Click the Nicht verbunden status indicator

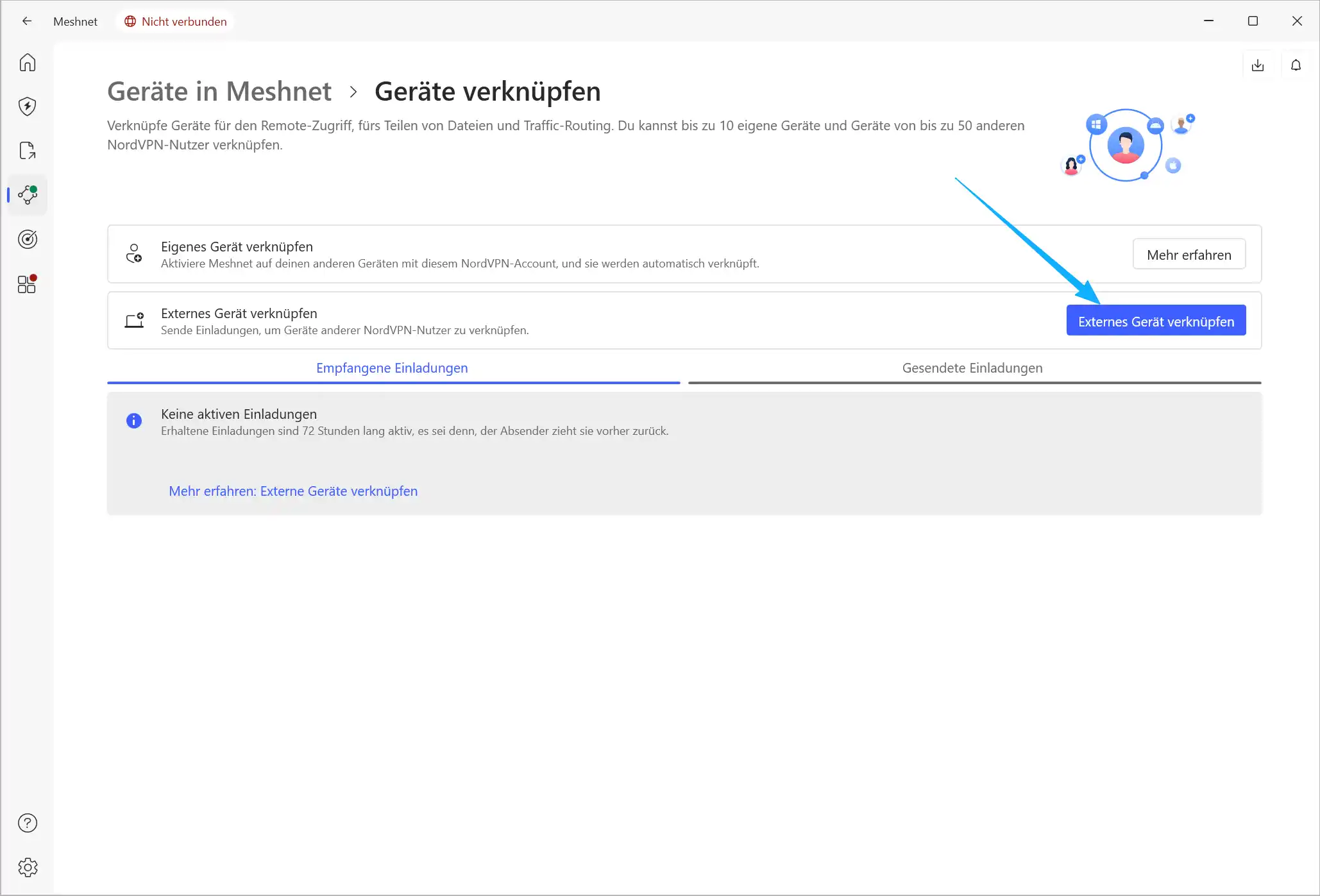175,21
